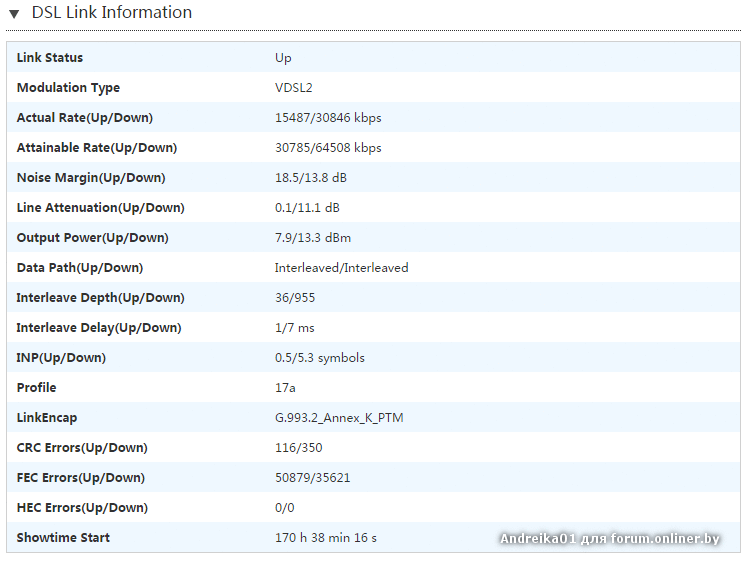This screenshot has height=562, width=742.
Task: Click the FEC Errors value 50879/35621
Action: [312, 478]
